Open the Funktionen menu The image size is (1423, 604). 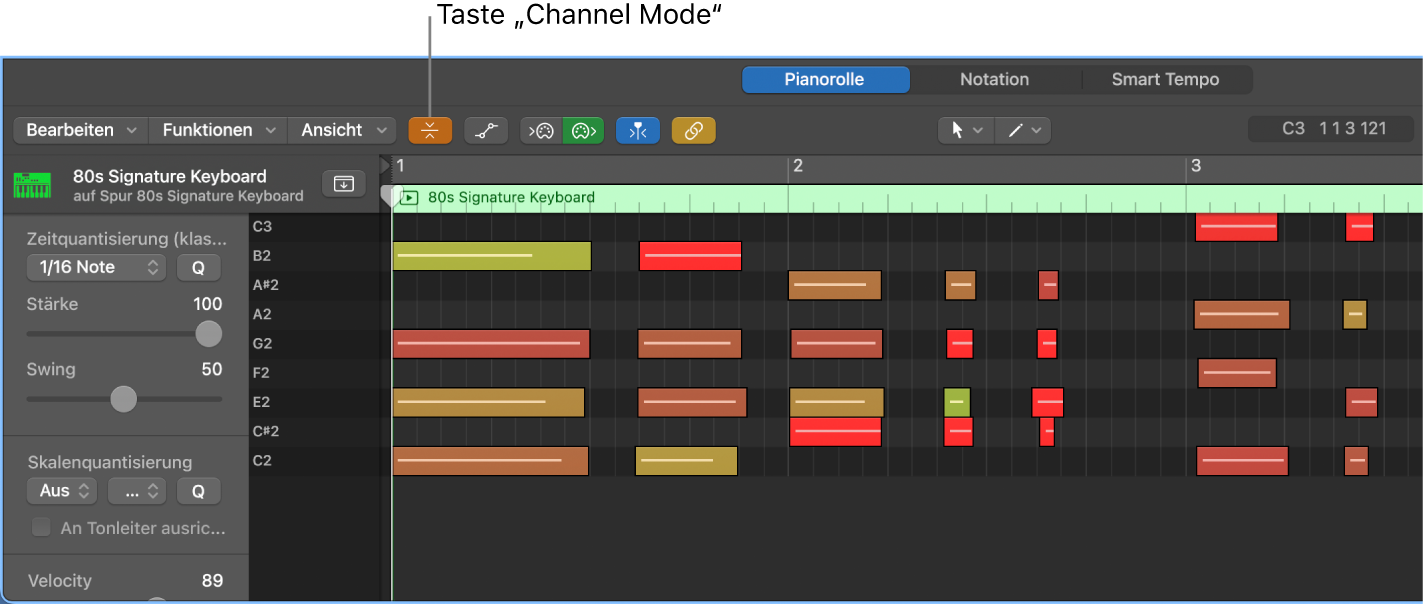point(219,130)
